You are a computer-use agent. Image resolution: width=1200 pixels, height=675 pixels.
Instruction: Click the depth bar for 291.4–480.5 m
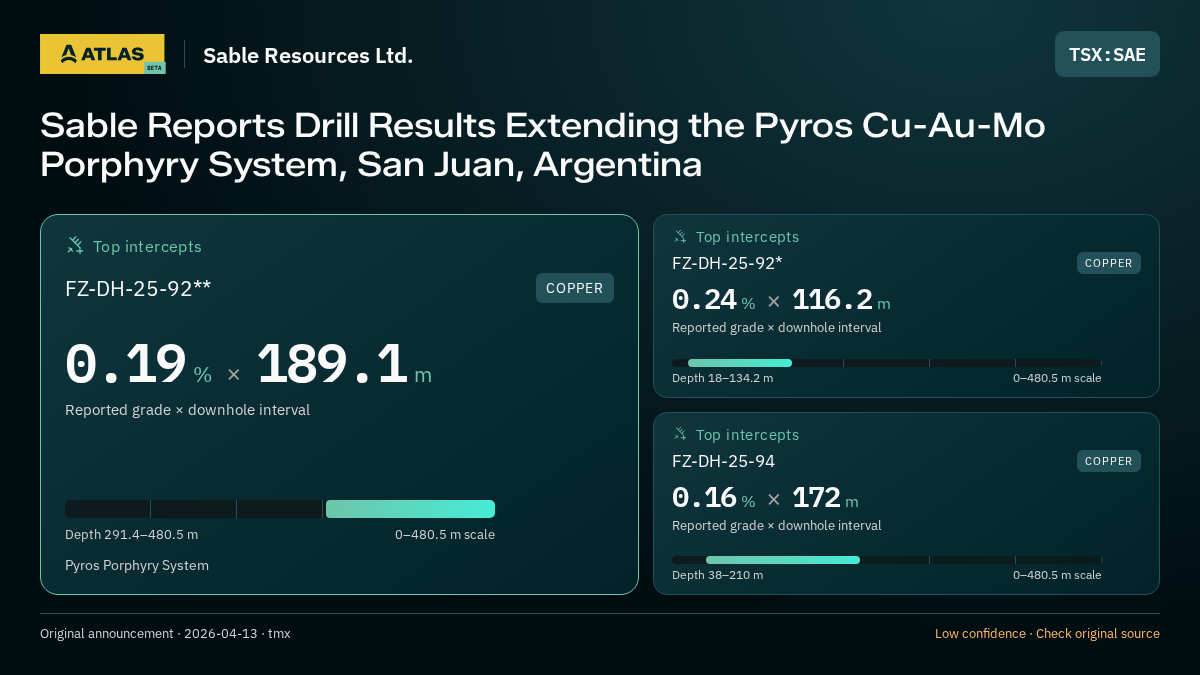280,509
